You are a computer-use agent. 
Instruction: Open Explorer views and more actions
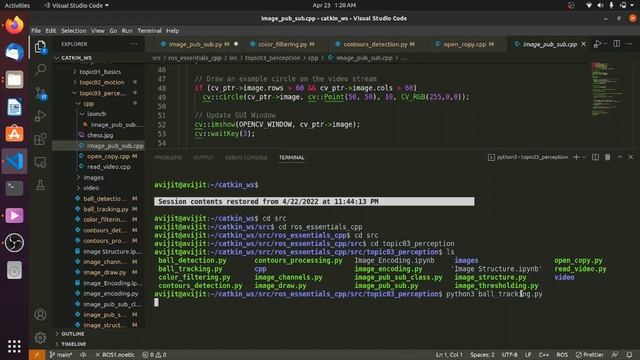click(134, 44)
